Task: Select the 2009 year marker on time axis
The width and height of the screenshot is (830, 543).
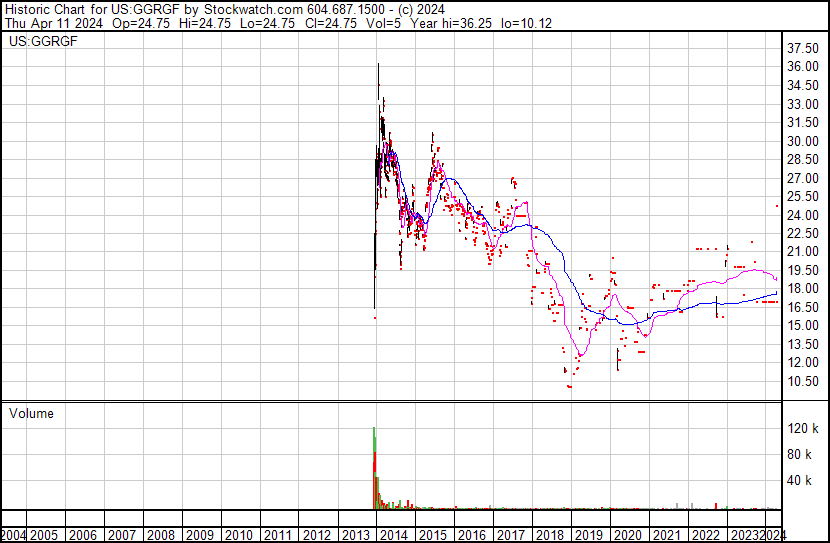Action: 198,535
